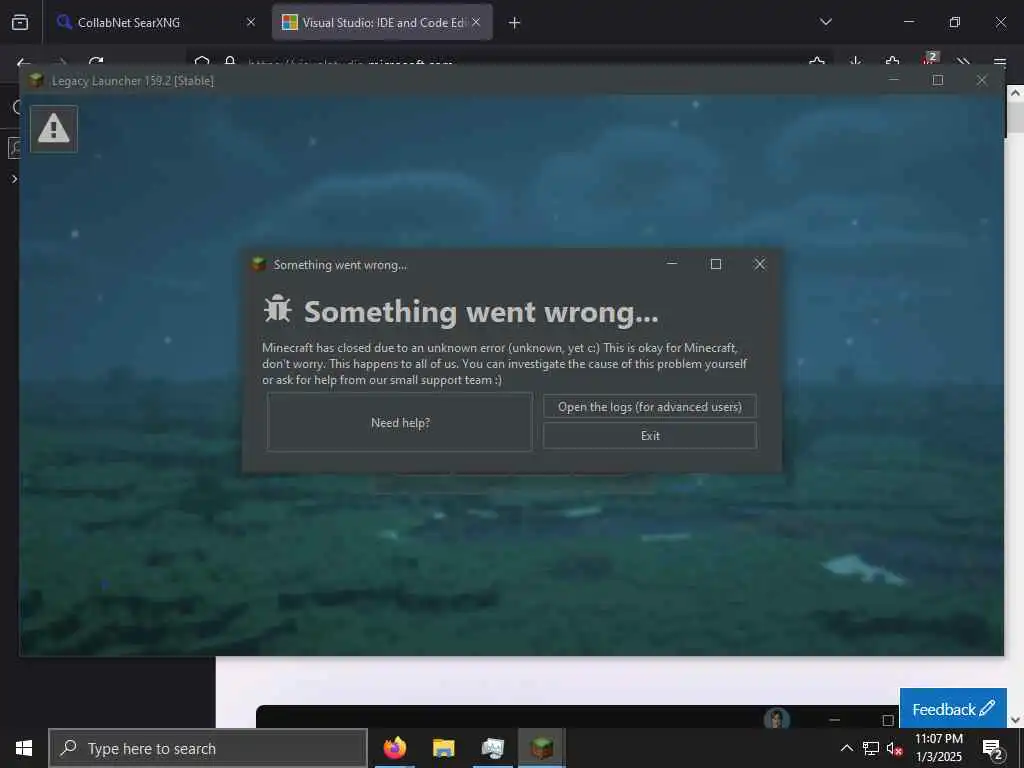This screenshot has width=1024, height=768.
Task: Click the Feedback button on the web page
Action: point(953,709)
